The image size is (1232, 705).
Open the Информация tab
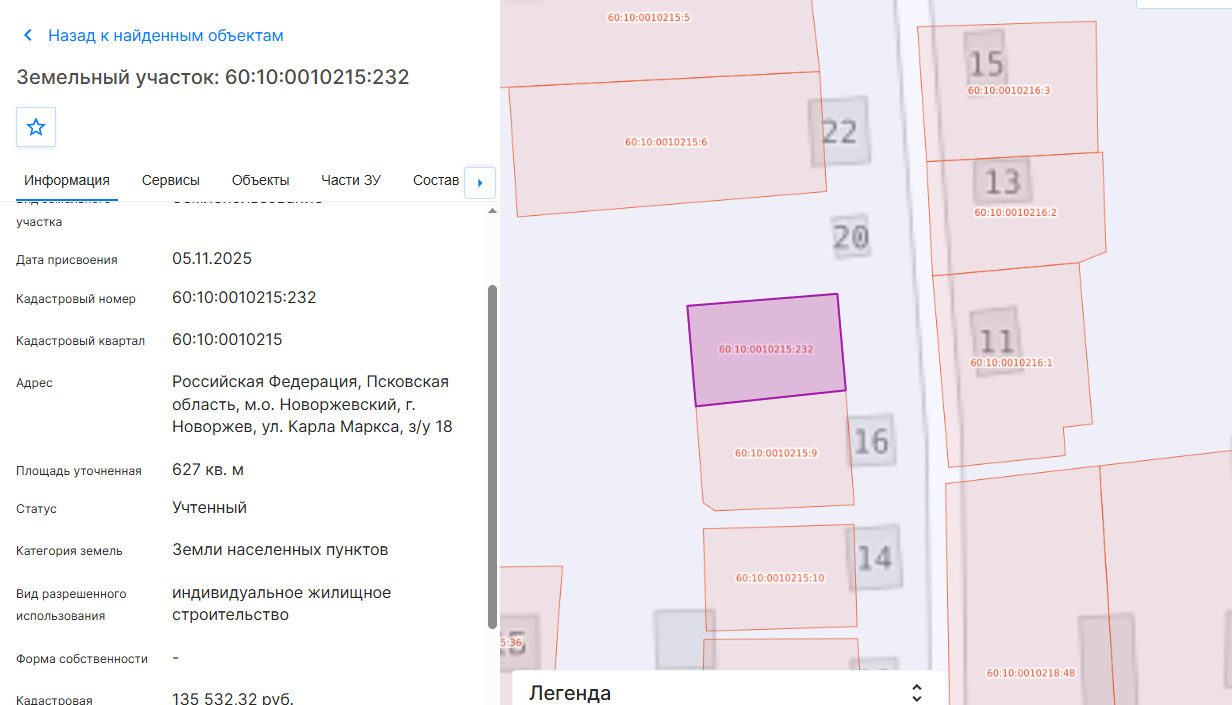(x=67, y=180)
